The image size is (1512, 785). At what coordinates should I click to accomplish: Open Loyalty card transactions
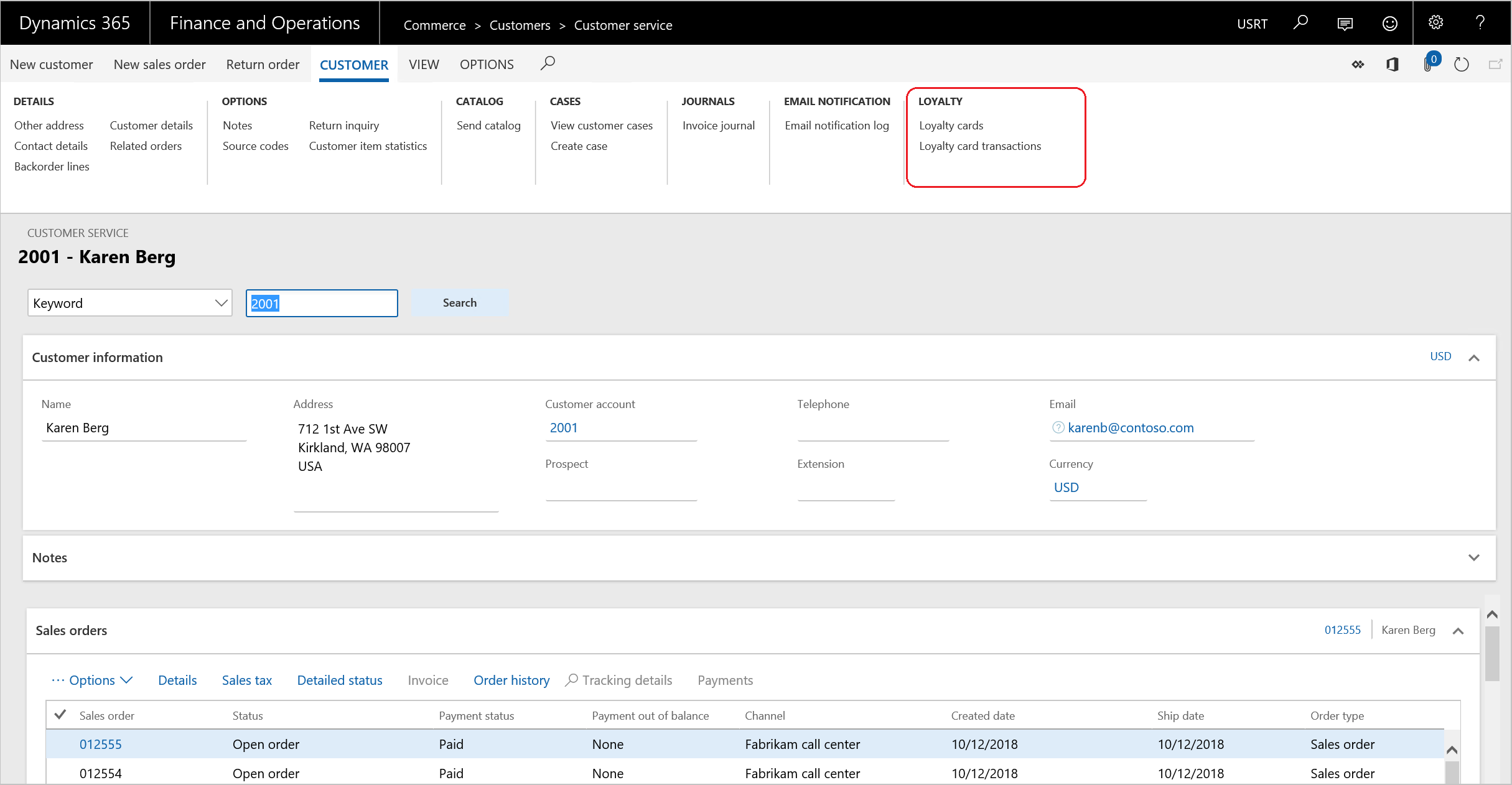point(980,146)
